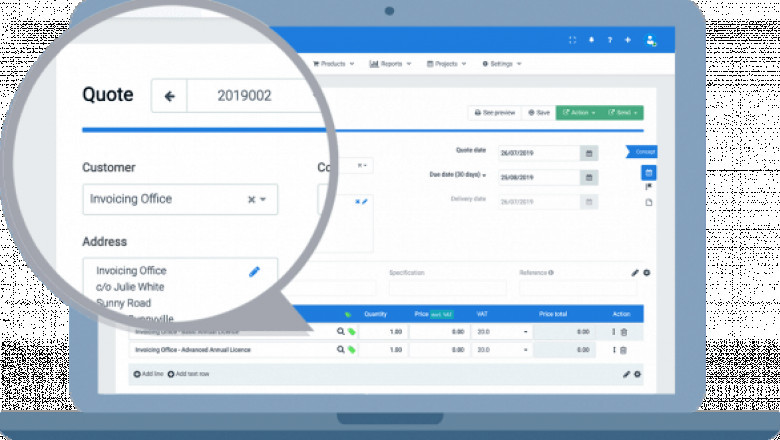Toggle fullscreen mode icon in top bar
Screen dimensions: 780x440
[x=572, y=40]
